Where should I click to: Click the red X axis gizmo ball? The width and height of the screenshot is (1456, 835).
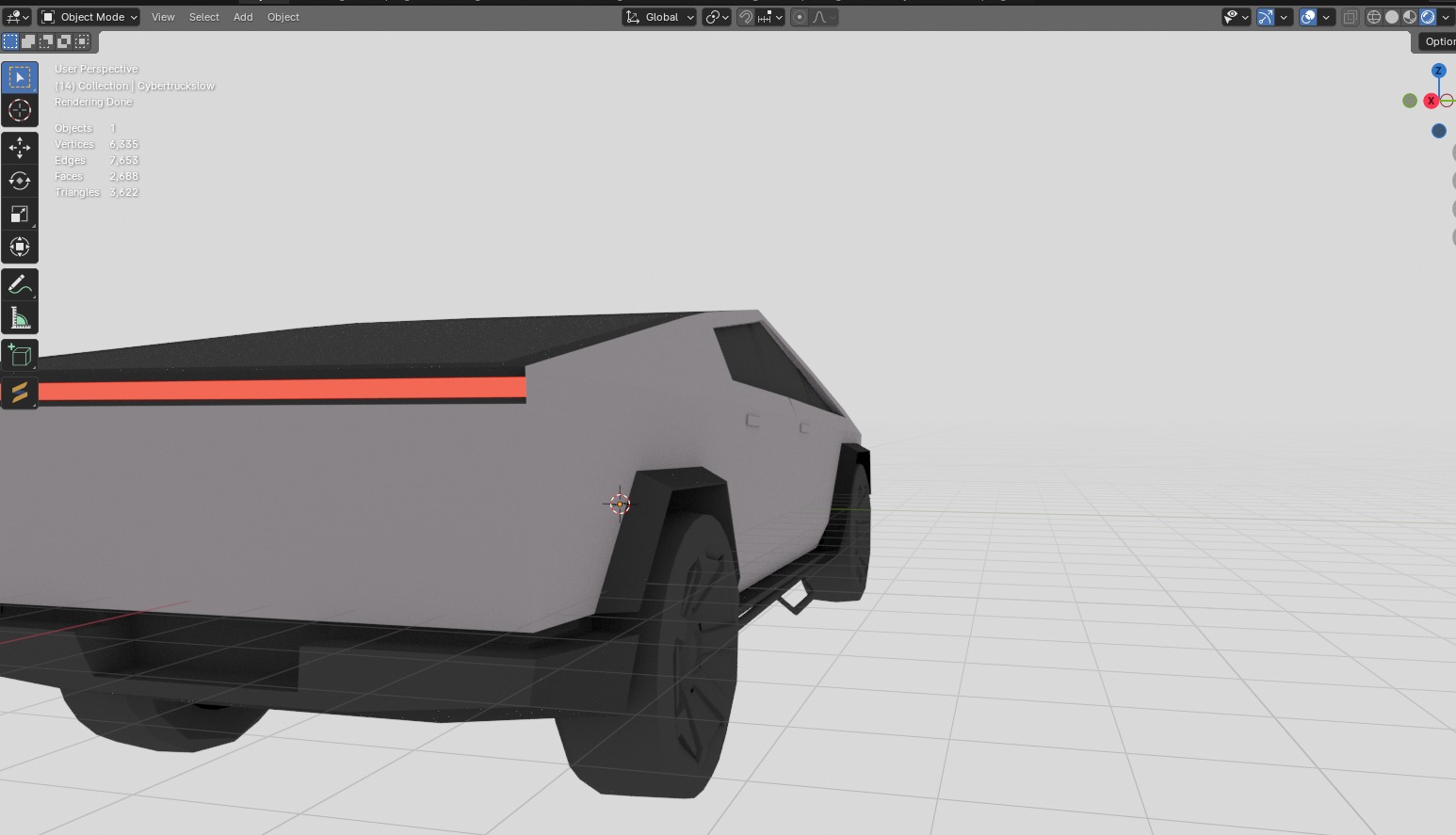[1432, 101]
